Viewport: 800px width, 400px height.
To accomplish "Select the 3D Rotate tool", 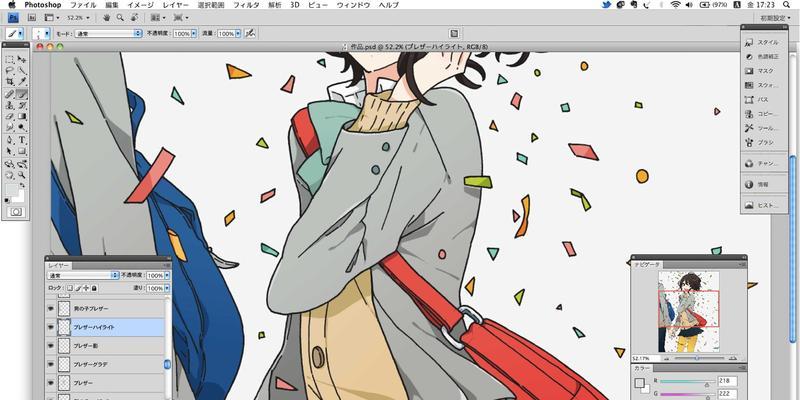I will [x=9, y=164].
